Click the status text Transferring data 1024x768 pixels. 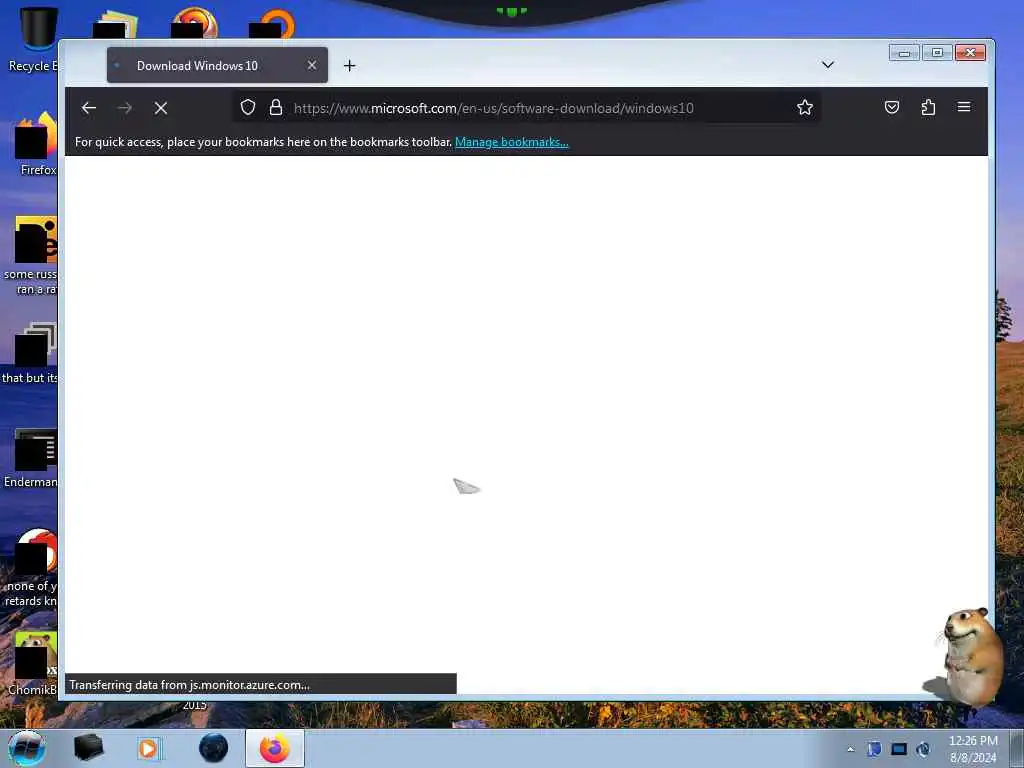click(189, 684)
